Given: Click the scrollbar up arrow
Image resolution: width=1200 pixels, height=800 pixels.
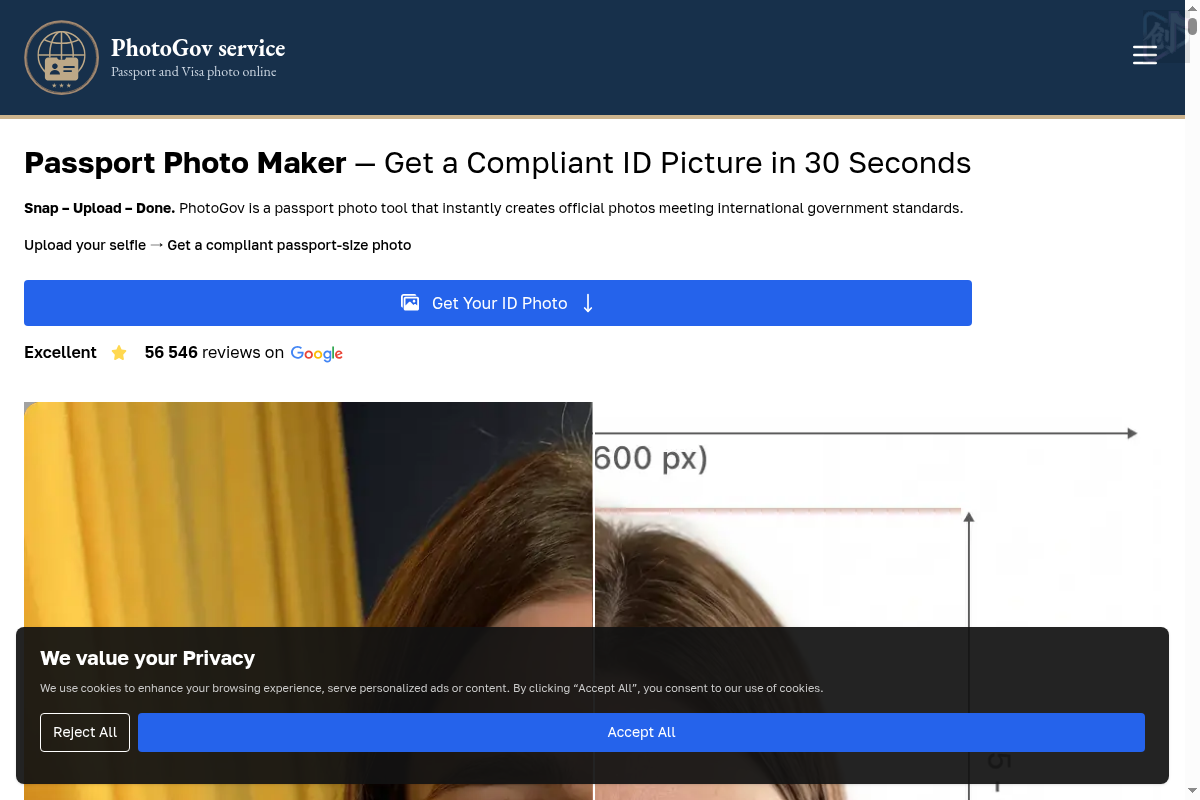Looking at the screenshot, I should tap(1192, 8).
